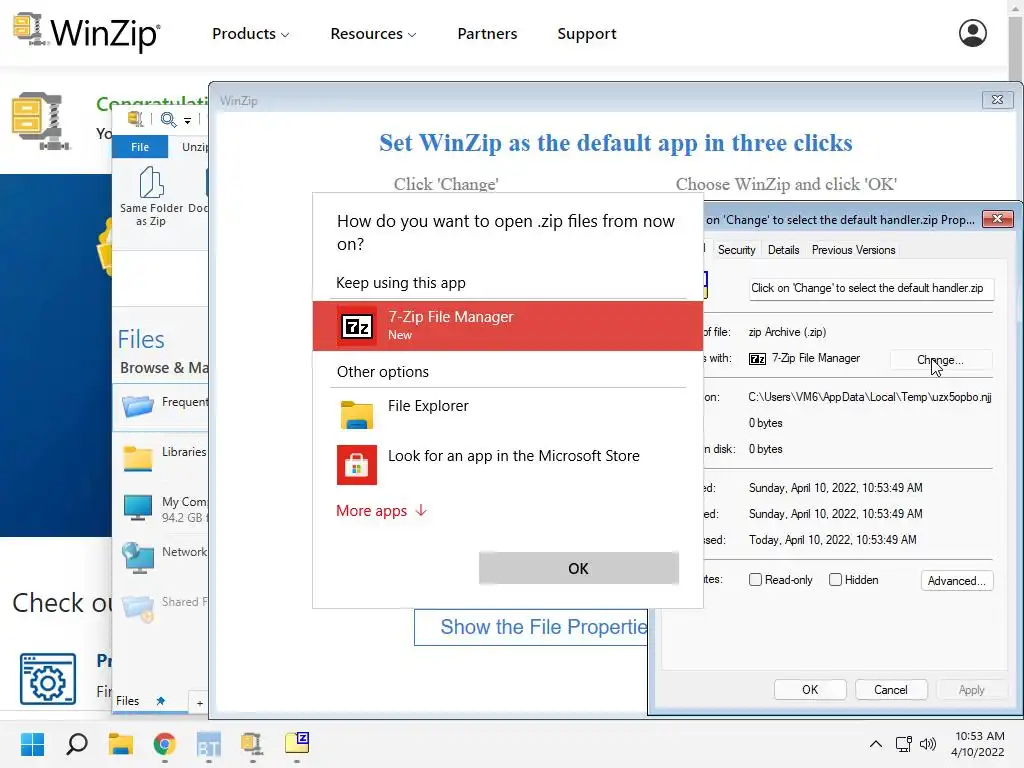Screen dimensions: 1024x768
Task: Expand the Resources menu dropdown
Action: pyautogui.click(x=373, y=34)
